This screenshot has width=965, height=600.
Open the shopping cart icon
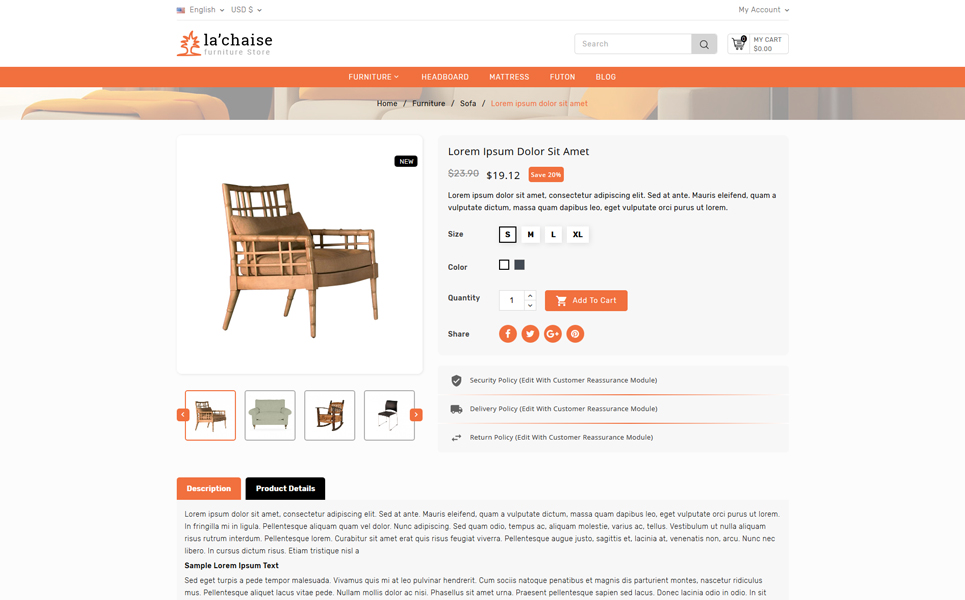[738, 44]
